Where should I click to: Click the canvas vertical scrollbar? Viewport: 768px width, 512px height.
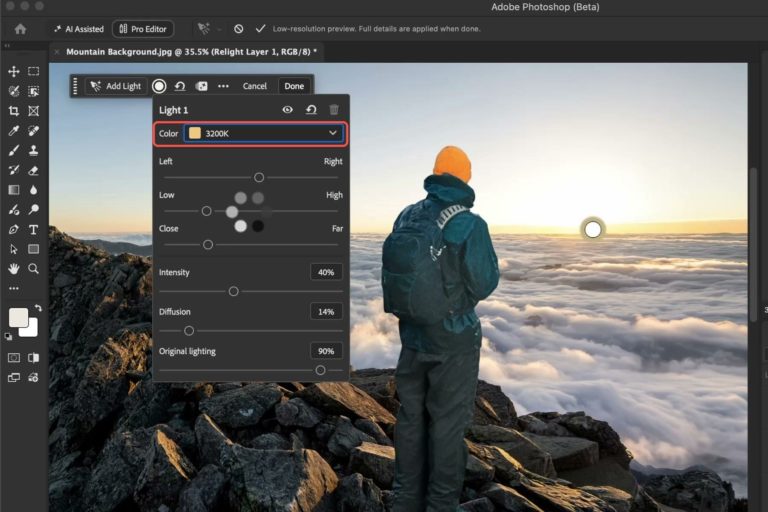pos(753,245)
